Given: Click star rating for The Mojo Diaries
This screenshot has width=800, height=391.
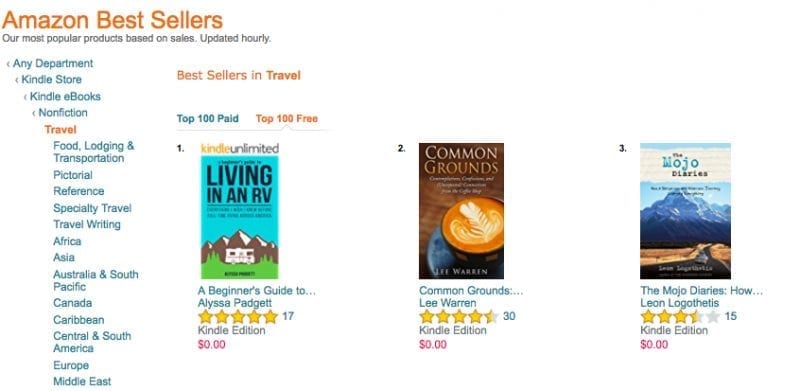Looking at the screenshot, I should 680,316.
